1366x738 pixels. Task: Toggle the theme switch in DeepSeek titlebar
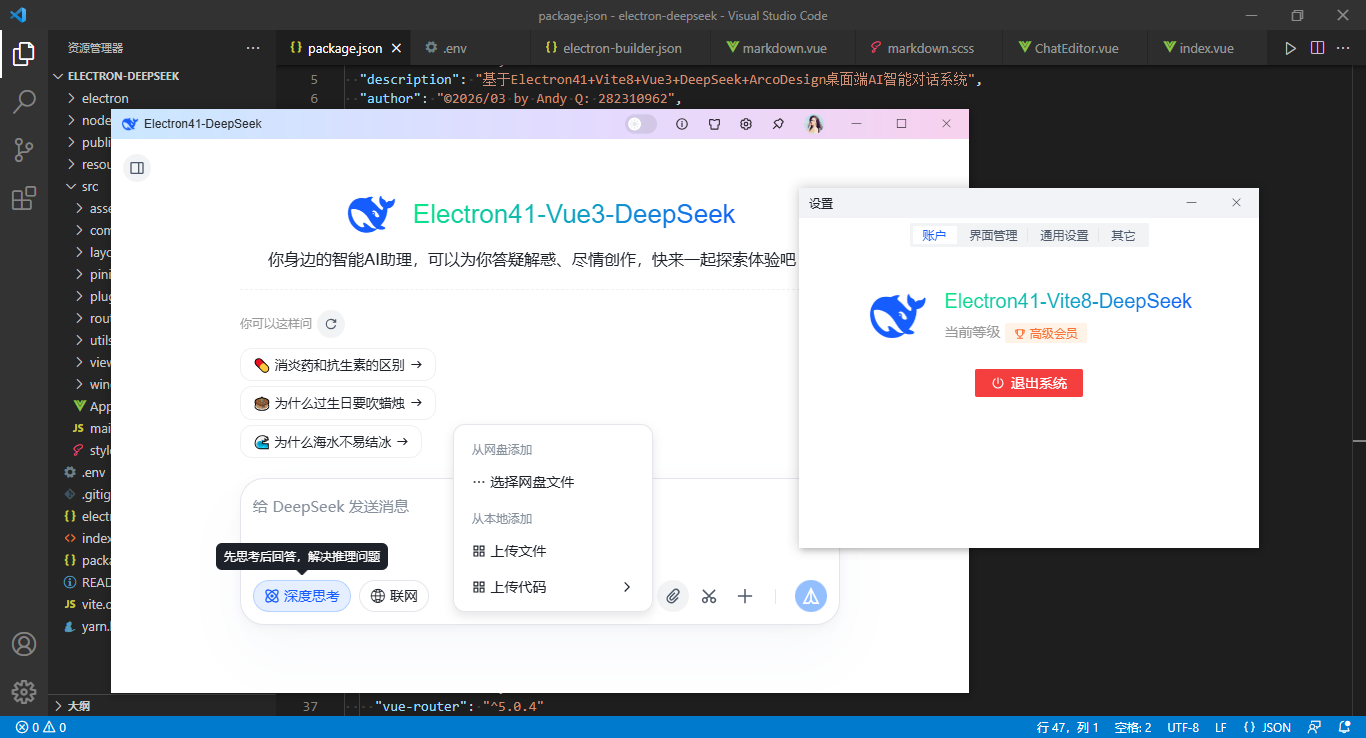coord(640,123)
